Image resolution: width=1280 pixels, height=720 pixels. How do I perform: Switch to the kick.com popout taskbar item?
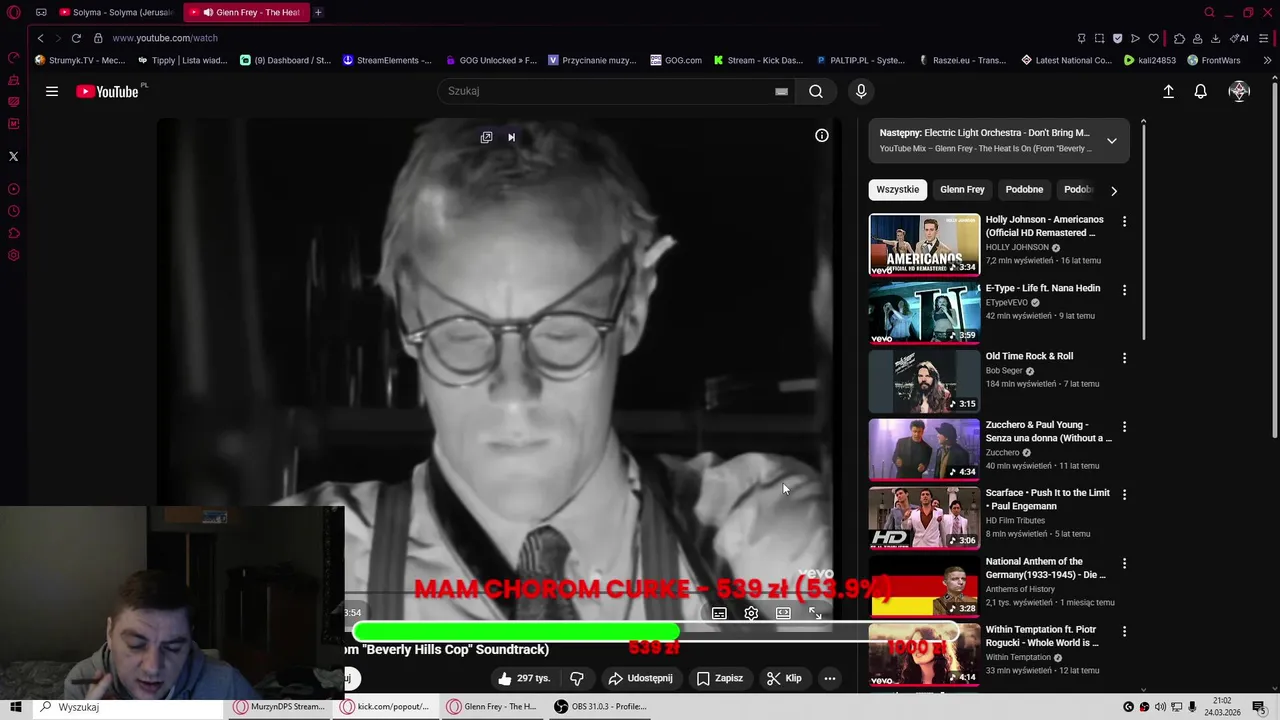point(385,707)
